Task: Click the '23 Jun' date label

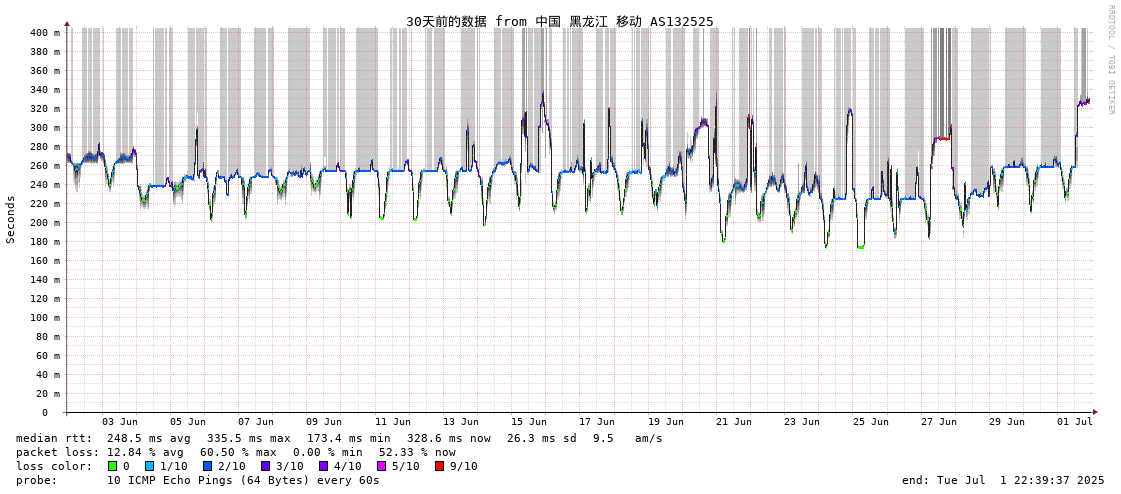Action: point(802,422)
